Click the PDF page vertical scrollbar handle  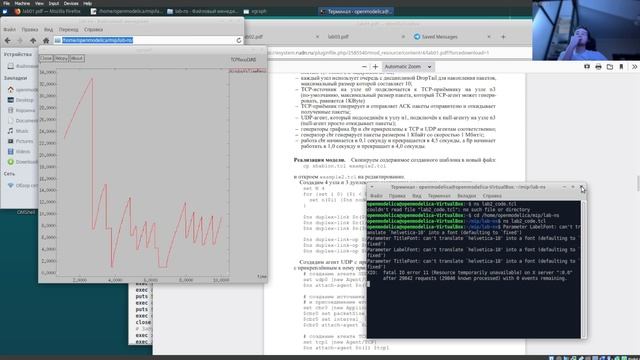coord(638,183)
